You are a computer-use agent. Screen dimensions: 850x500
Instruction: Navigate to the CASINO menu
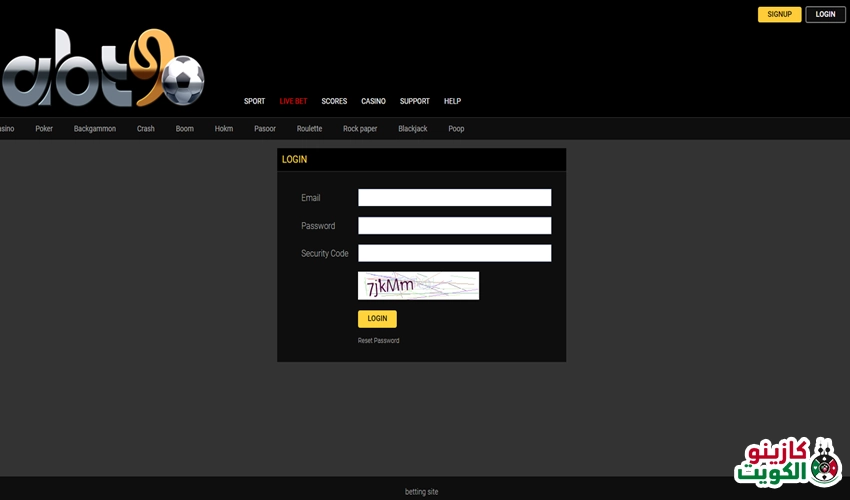(373, 101)
